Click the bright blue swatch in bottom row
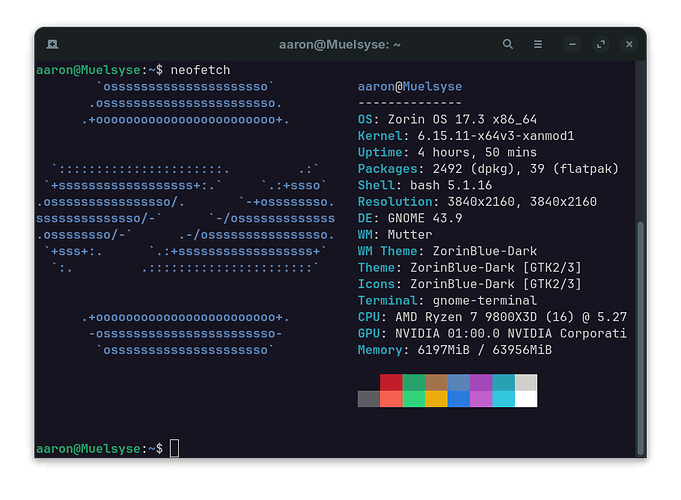This screenshot has width=681, height=500. (459, 399)
